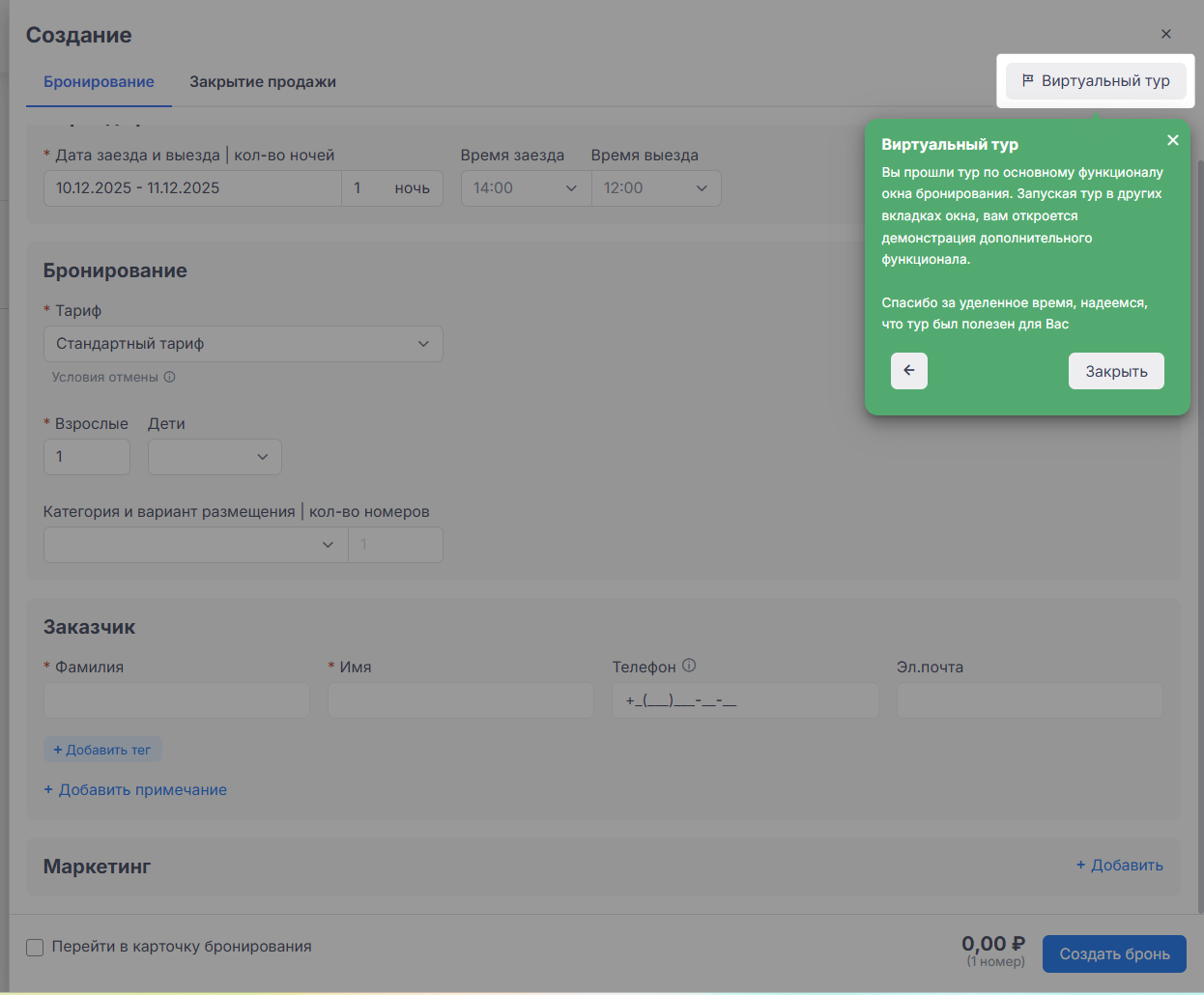The image size is (1204, 995).
Task: Launch the Виртуальный тур button
Action: (1095, 81)
